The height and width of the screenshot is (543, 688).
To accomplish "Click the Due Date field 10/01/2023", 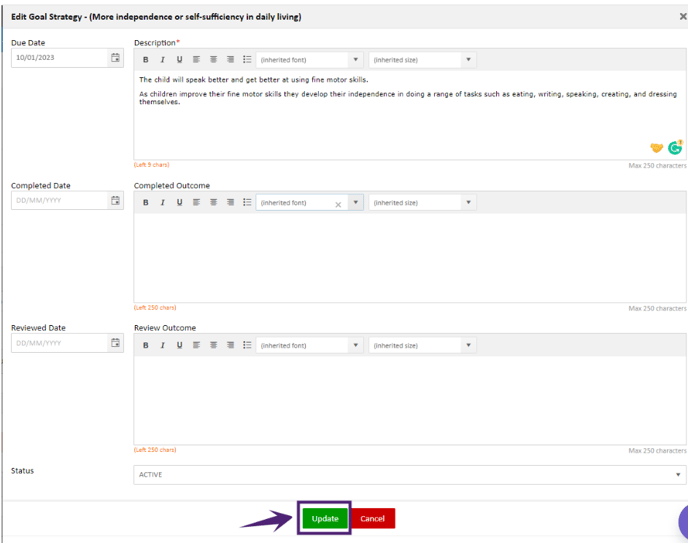I will pos(59,57).
